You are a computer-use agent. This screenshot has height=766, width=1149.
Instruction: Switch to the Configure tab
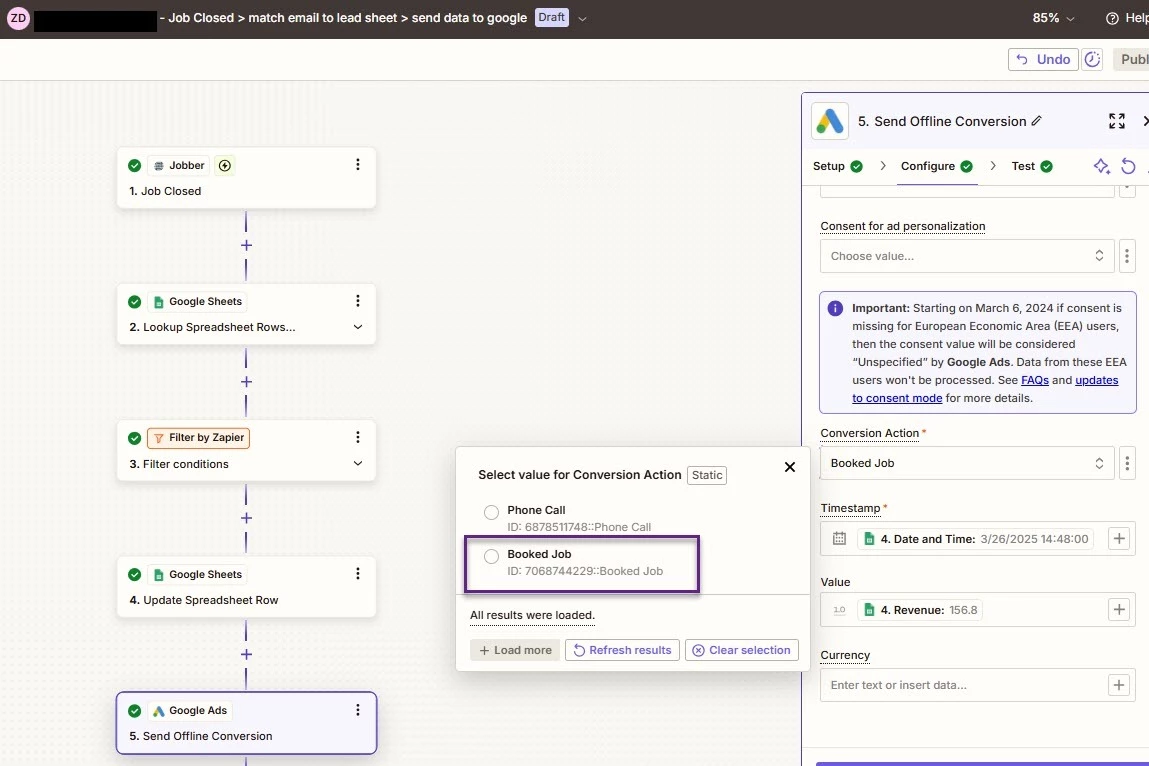tap(936, 166)
